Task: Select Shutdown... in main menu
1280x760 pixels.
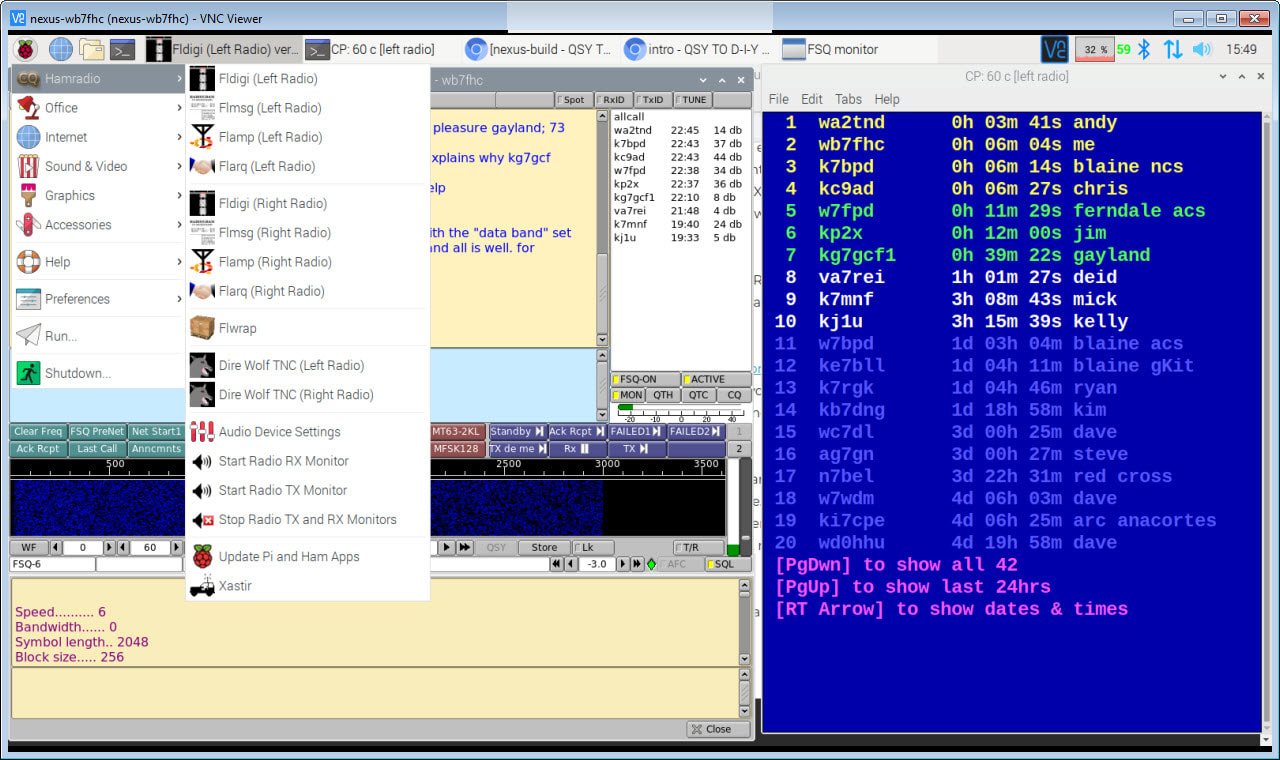Action: tap(98, 373)
